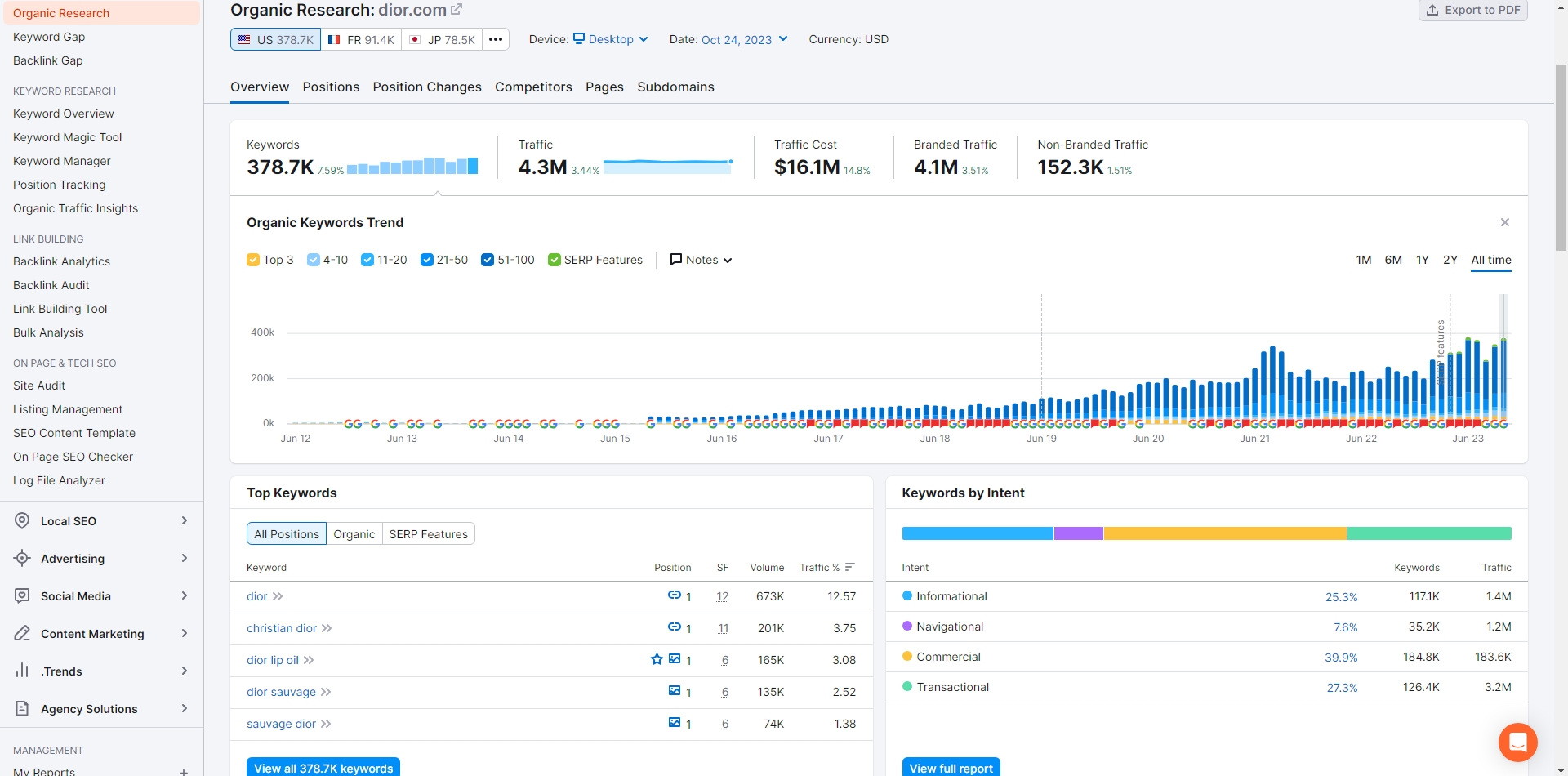Expand Local SEO section chevron

pyautogui.click(x=185, y=521)
